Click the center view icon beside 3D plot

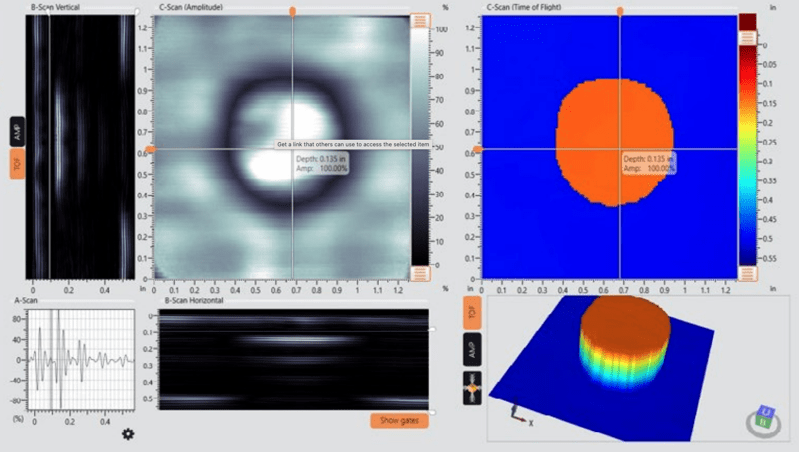click(x=472, y=388)
